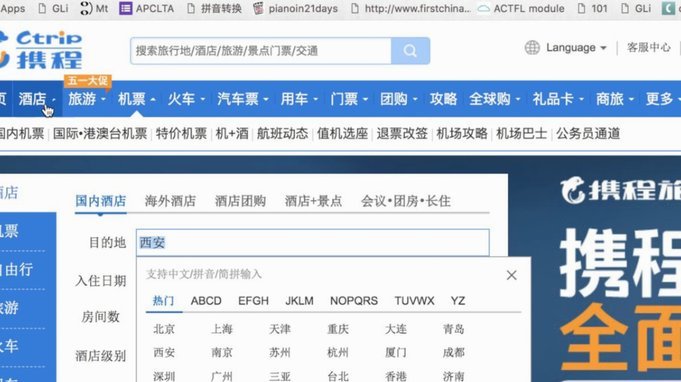
Task: Open the APCLTA bookmark
Action: pyautogui.click(x=146, y=8)
